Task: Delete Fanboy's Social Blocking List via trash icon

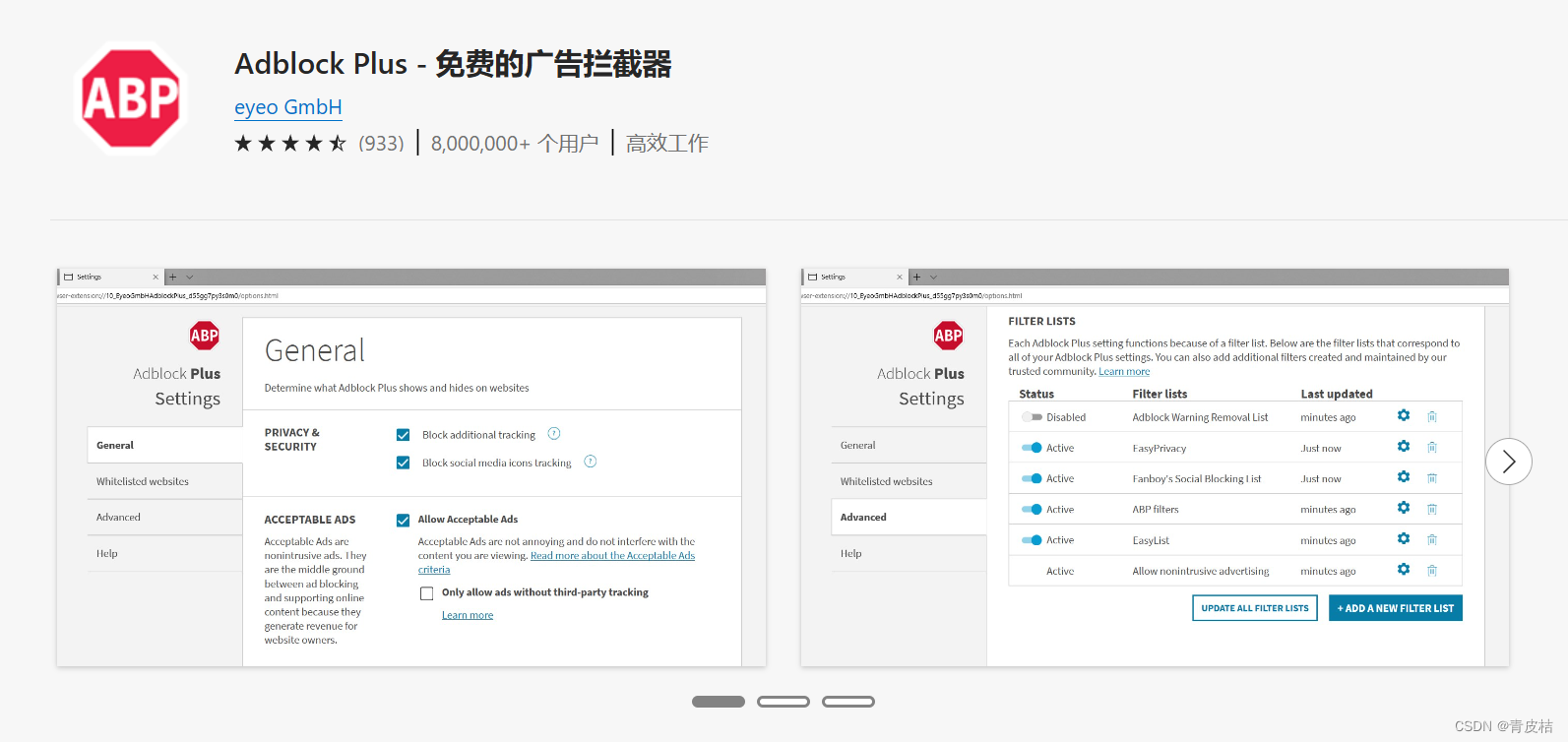Action: (1432, 478)
